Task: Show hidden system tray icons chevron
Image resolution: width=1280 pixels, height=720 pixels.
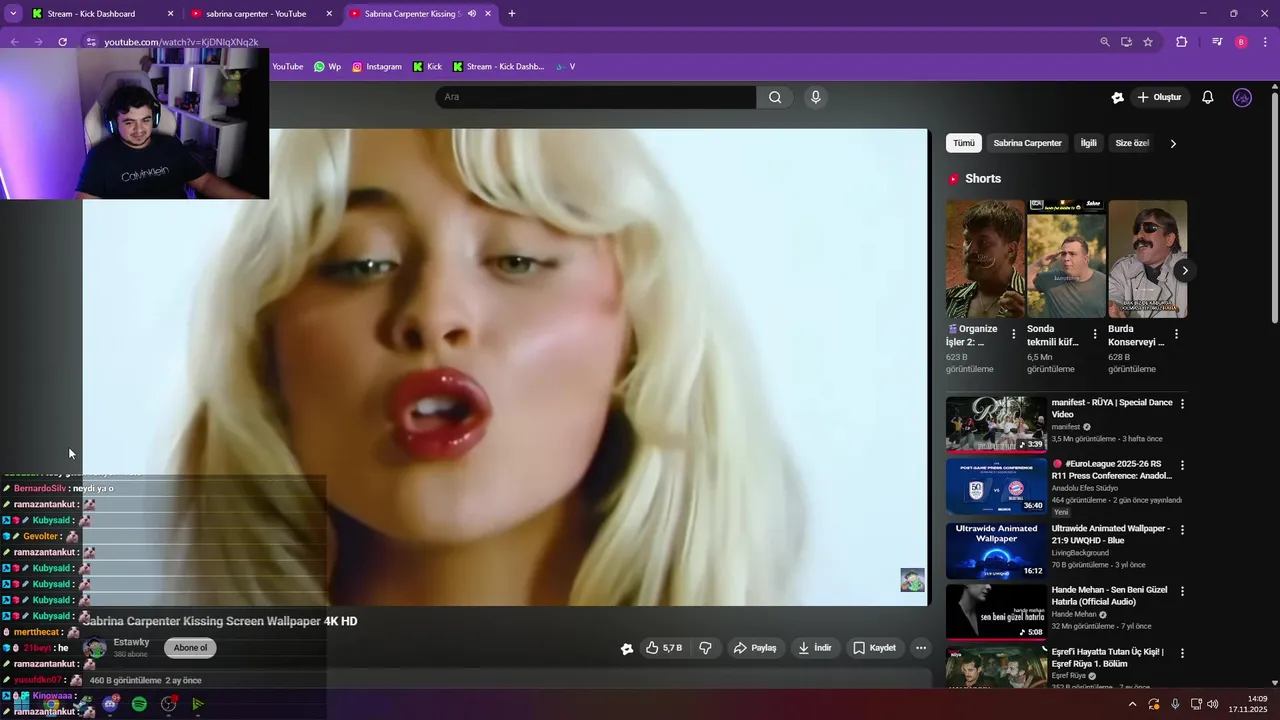Action: point(1132,704)
